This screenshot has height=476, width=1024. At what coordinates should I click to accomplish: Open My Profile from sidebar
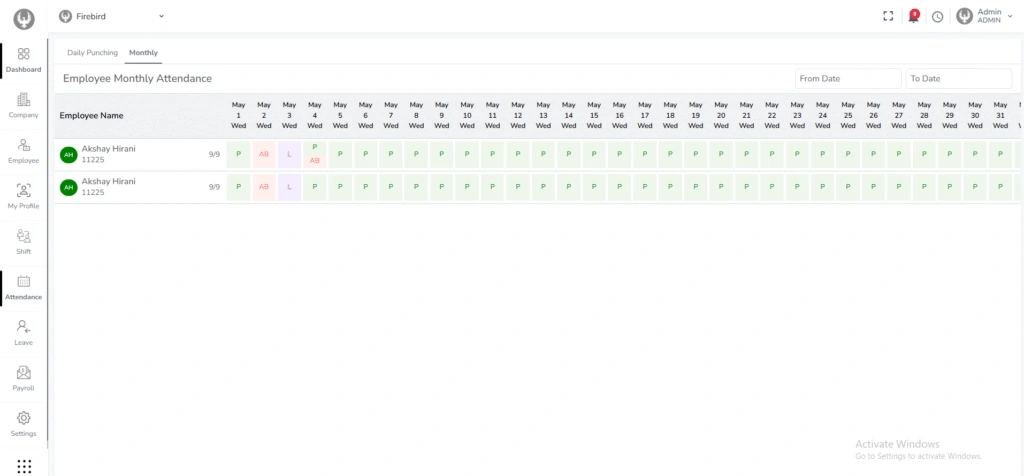[x=24, y=195]
